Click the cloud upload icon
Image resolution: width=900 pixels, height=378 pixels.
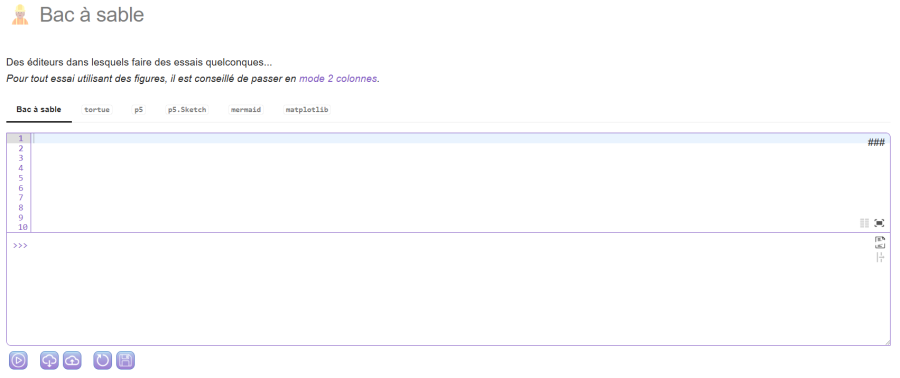[72, 360]
